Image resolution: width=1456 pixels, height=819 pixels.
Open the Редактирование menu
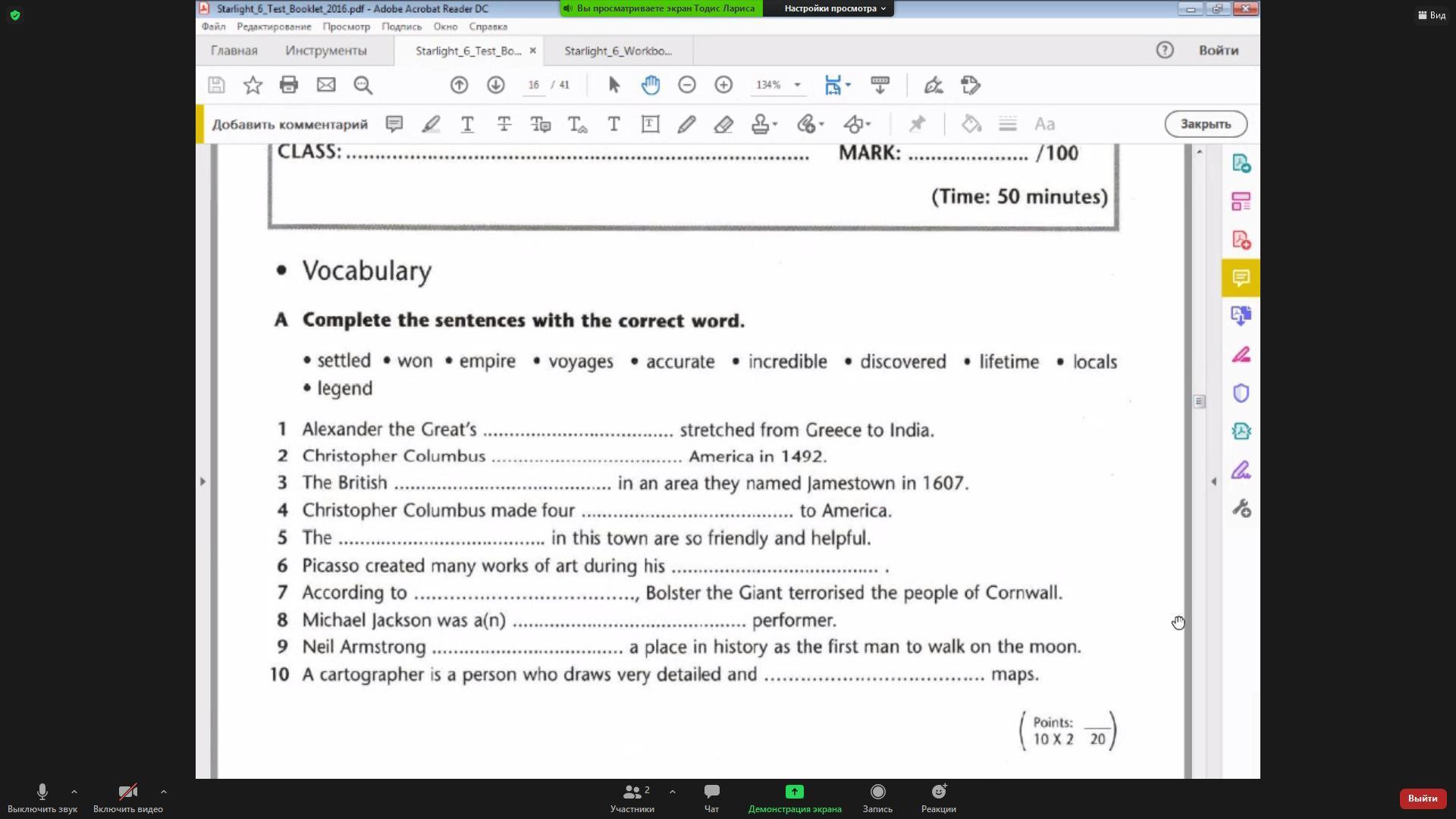click(x=274, y=27)
